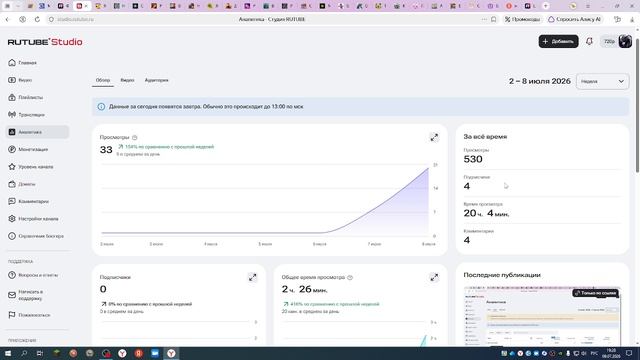640x360 pixels.
Task: Click the 20 ч. 4 мин. watch time value
Action: (x=486, y=213)
